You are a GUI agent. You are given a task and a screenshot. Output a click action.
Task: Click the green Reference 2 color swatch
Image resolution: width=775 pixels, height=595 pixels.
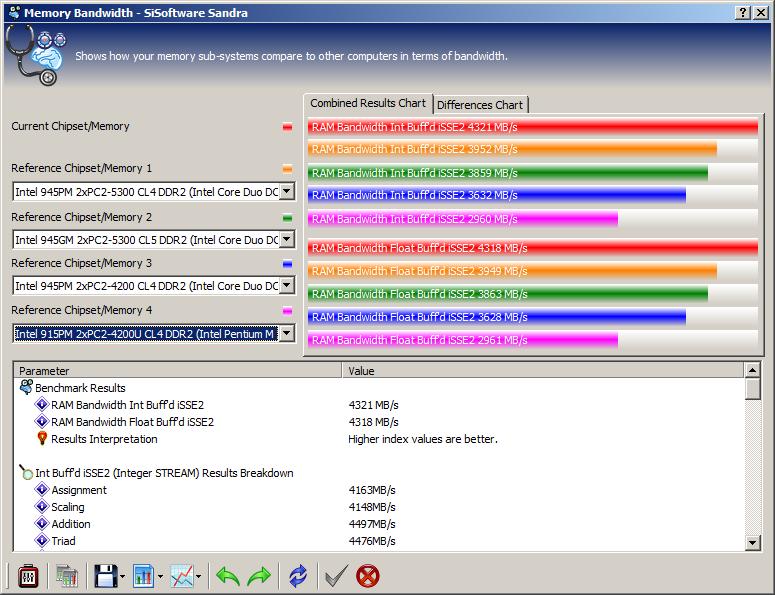pos(287,217)
